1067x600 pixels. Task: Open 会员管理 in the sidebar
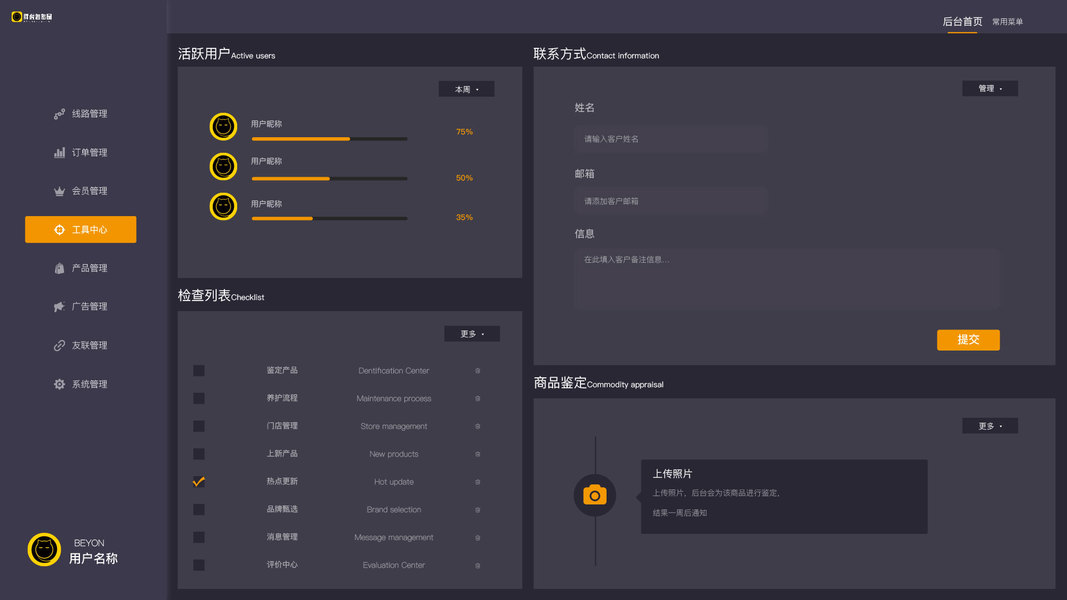pyautogui.click(x=80, y=191)
